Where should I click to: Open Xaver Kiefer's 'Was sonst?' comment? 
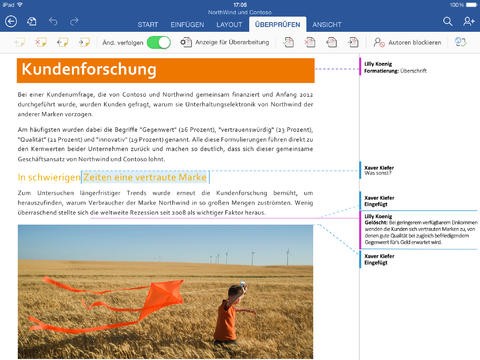point(378,170)
